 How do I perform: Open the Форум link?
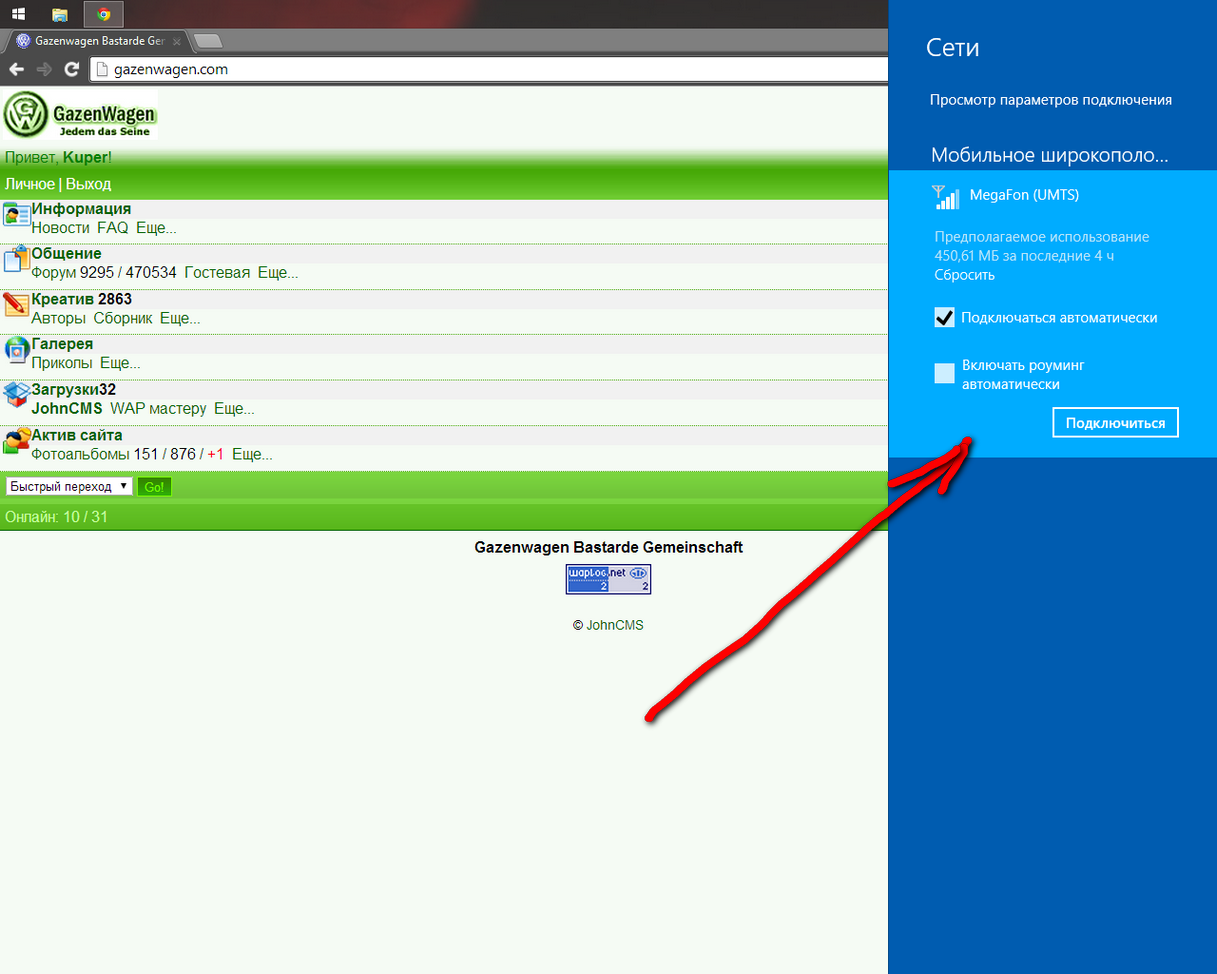pyautogui.click(x=54, y=273)
